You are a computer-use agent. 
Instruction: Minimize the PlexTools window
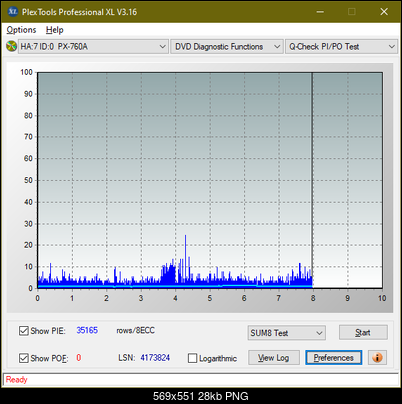tap(320, 12)
